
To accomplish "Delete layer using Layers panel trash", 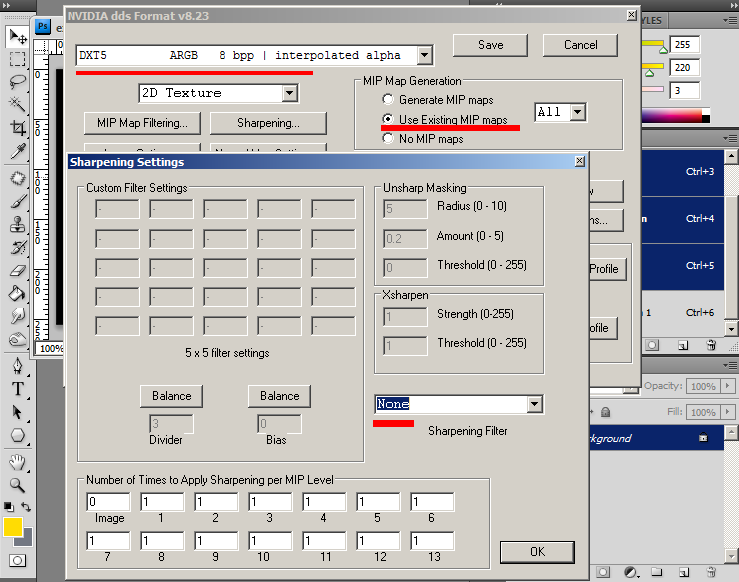I will click(712, 572).
